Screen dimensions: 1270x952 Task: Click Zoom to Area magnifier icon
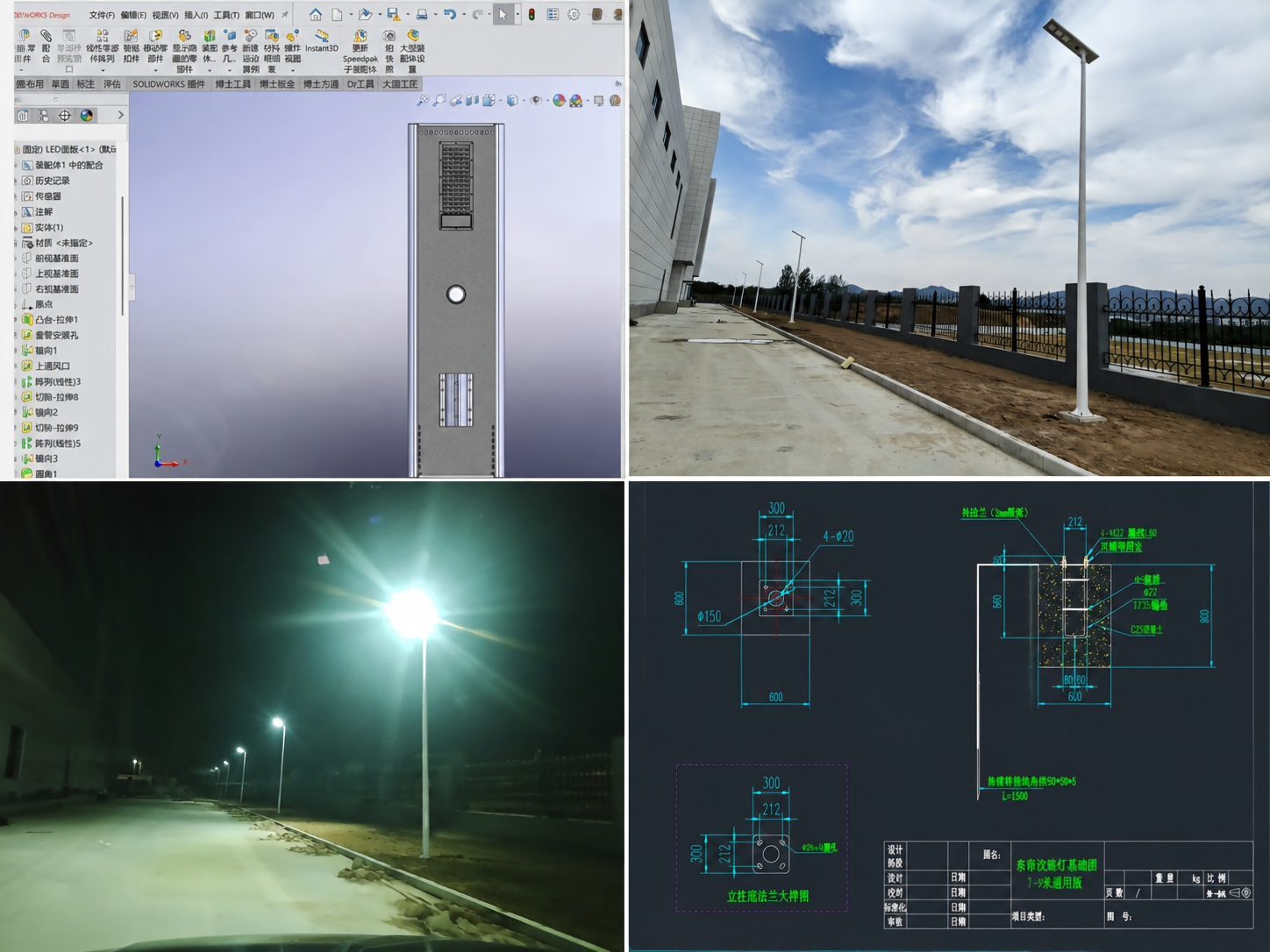pyautogui.click(x=439, y=101)
